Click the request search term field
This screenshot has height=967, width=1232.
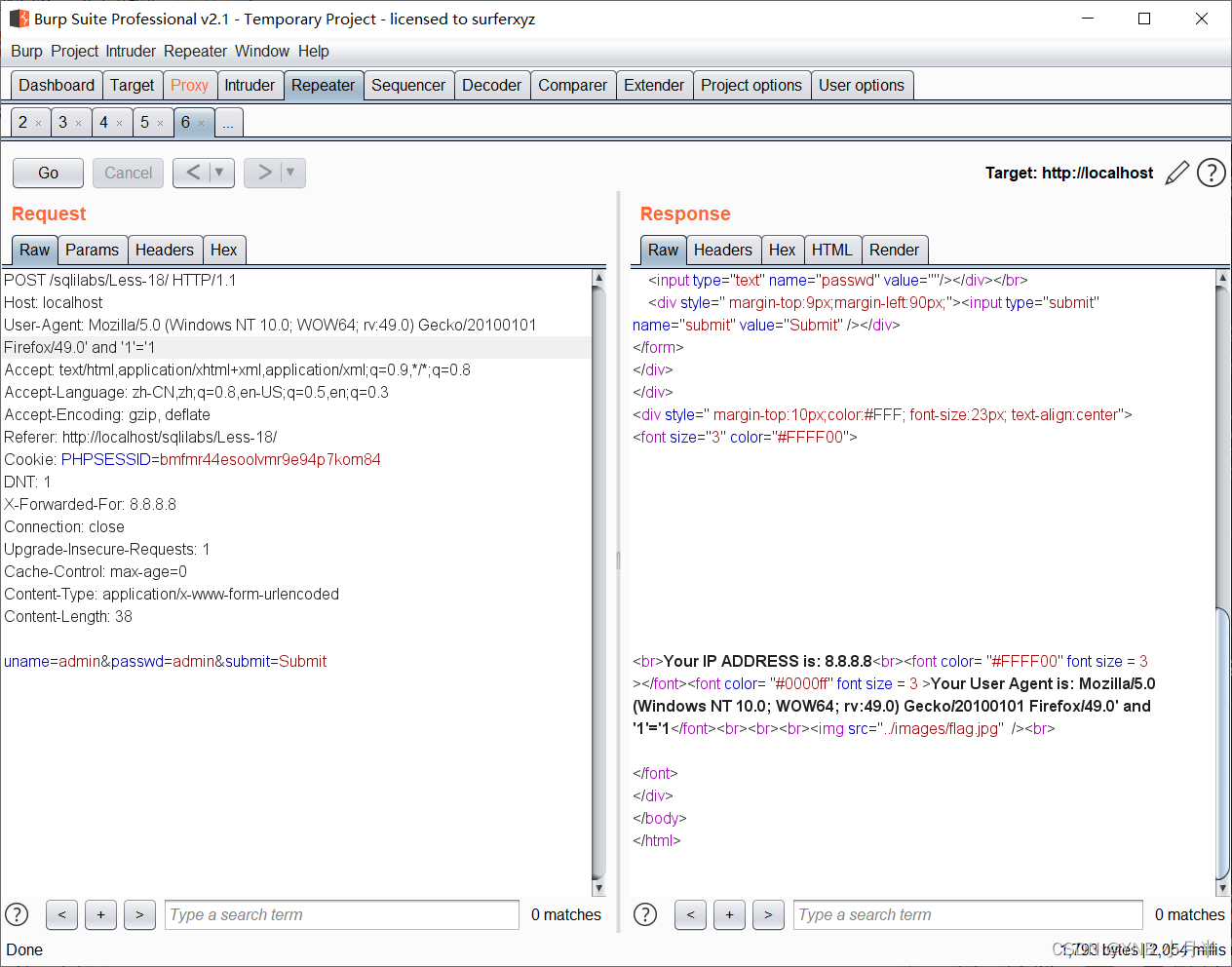342,914
